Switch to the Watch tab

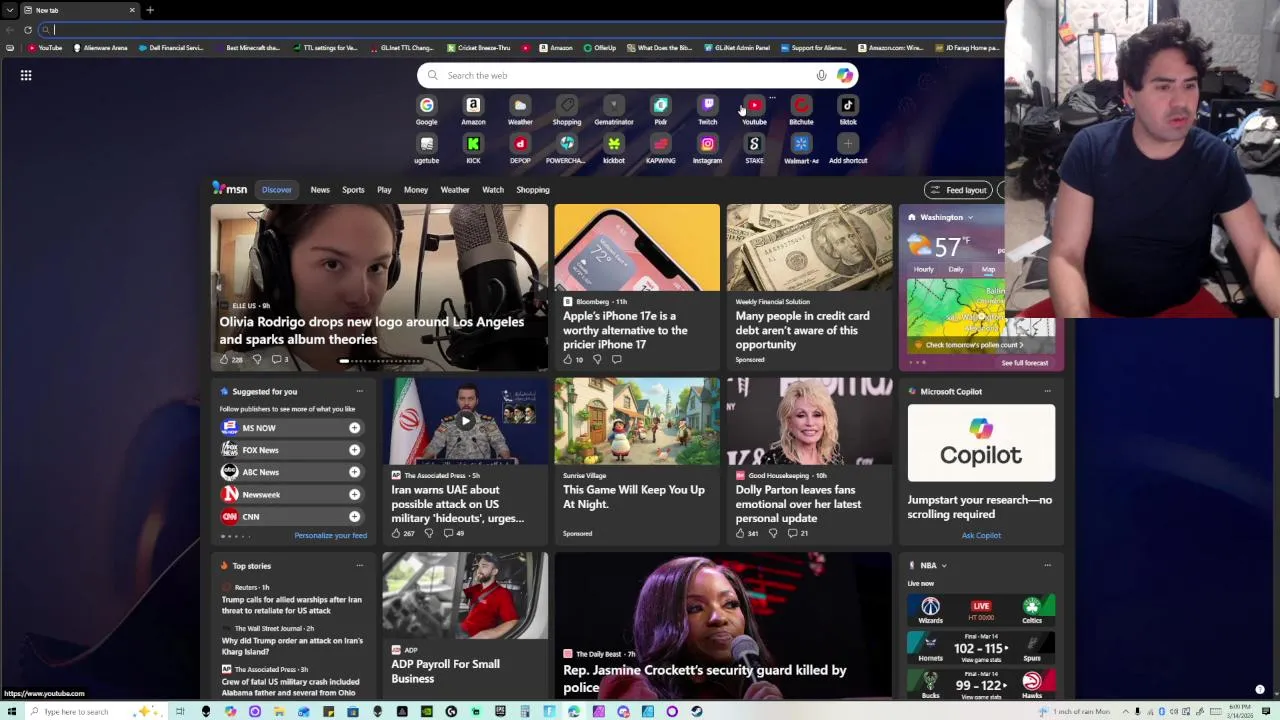click(493, 190)
